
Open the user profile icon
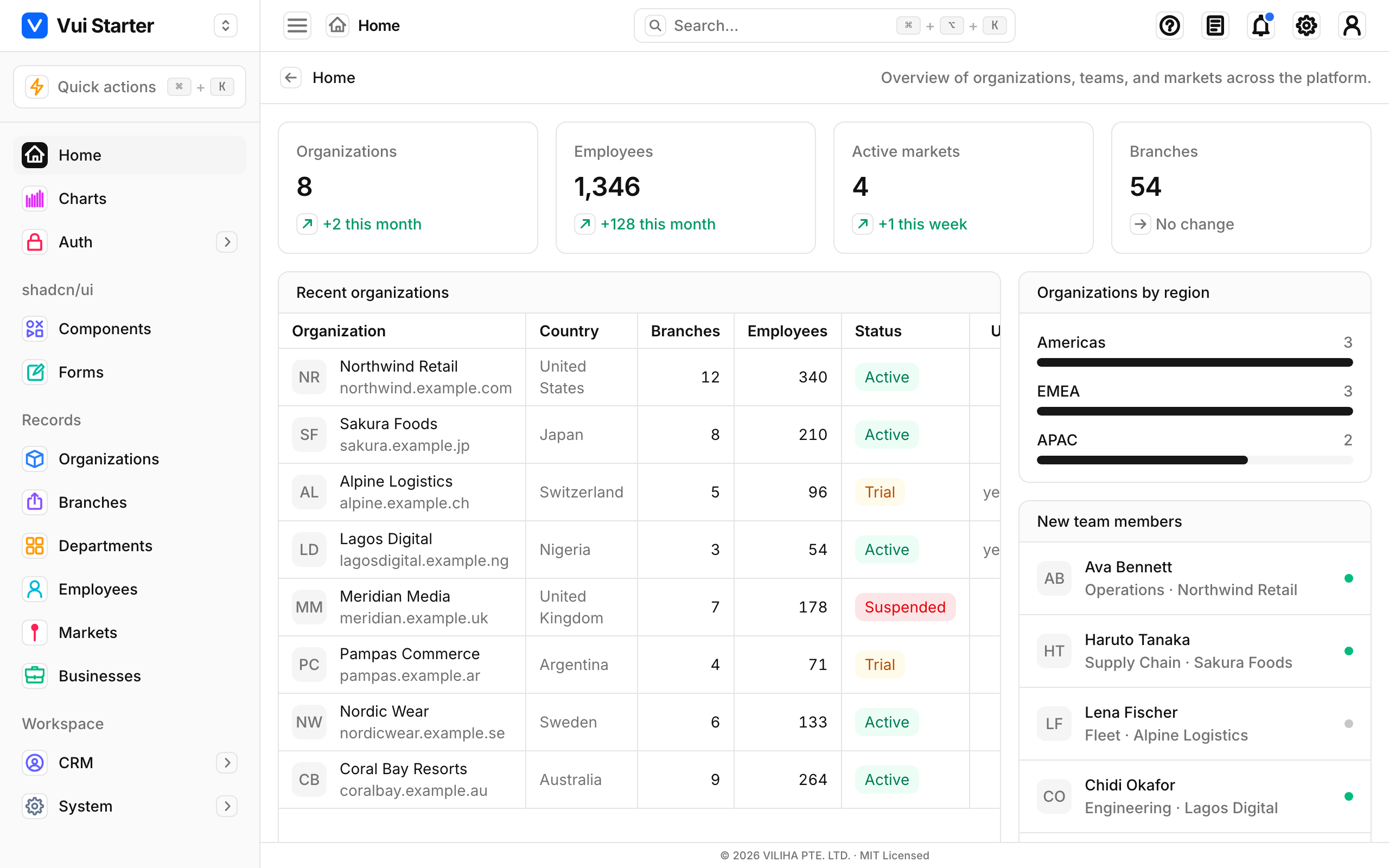[x=1352, y=25]
